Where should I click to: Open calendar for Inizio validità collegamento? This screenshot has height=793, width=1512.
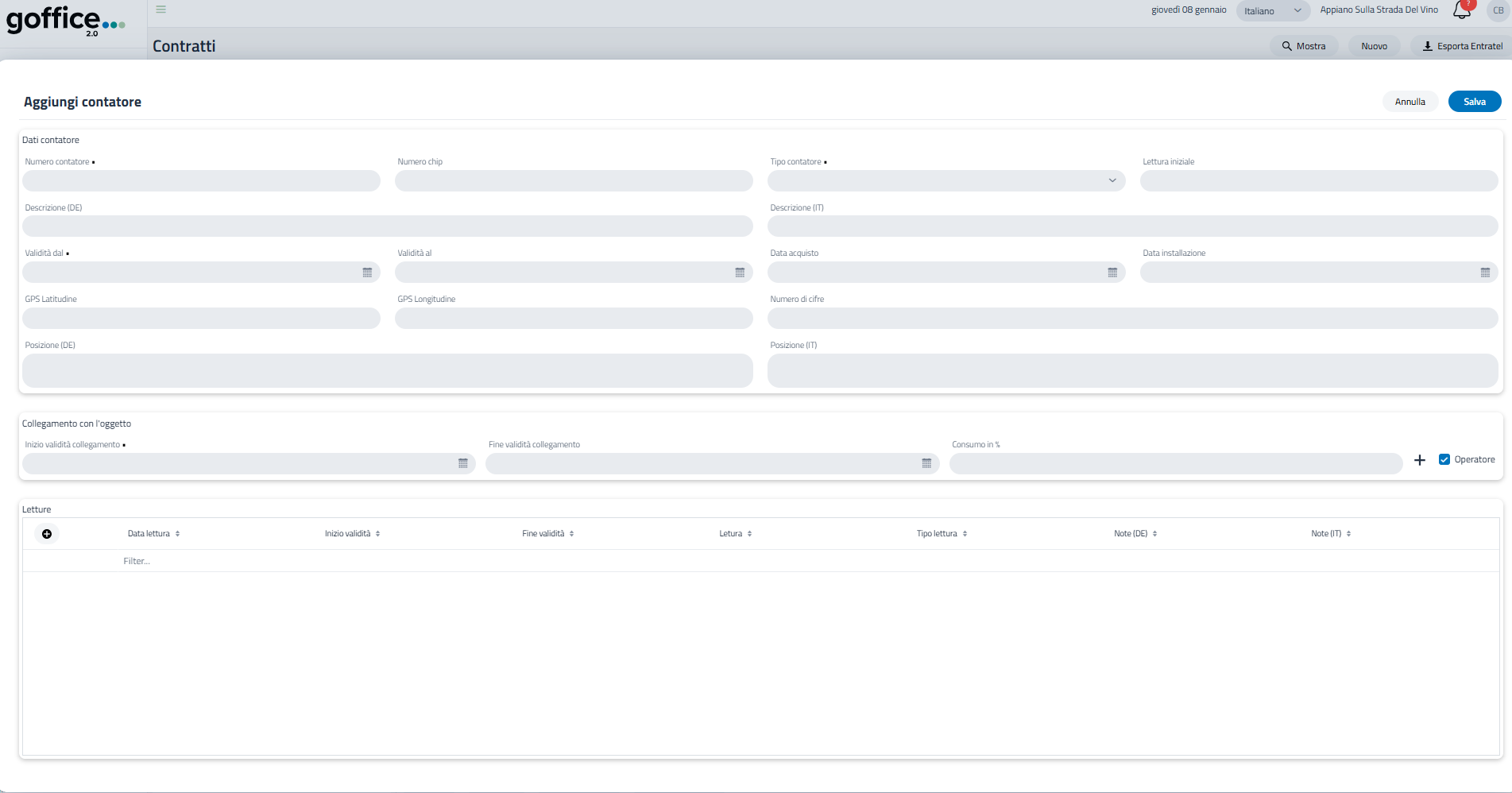(x=463, y=463)
